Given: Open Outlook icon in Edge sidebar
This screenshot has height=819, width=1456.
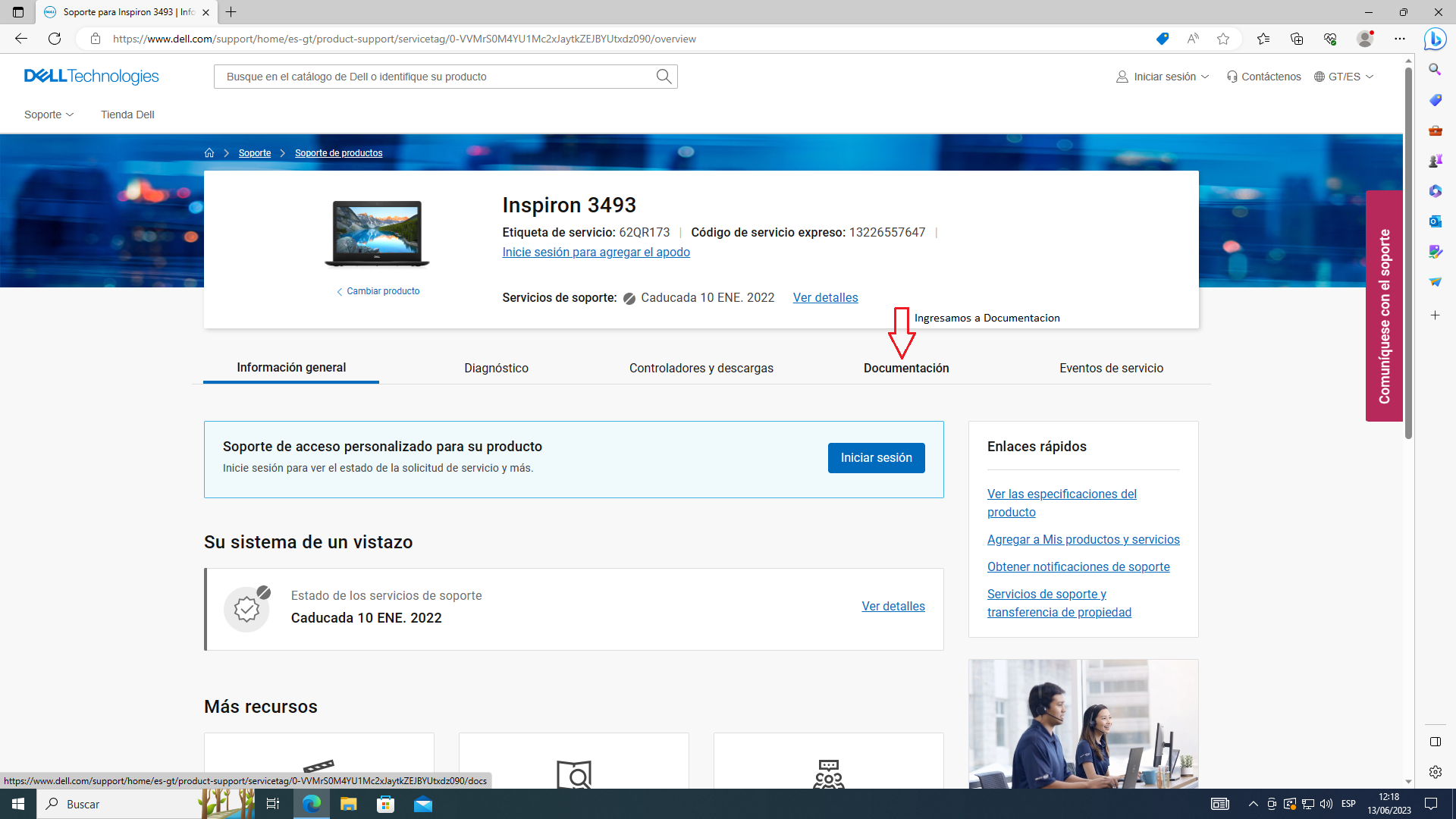Looking at the screenshot, I should (1435, 221).
